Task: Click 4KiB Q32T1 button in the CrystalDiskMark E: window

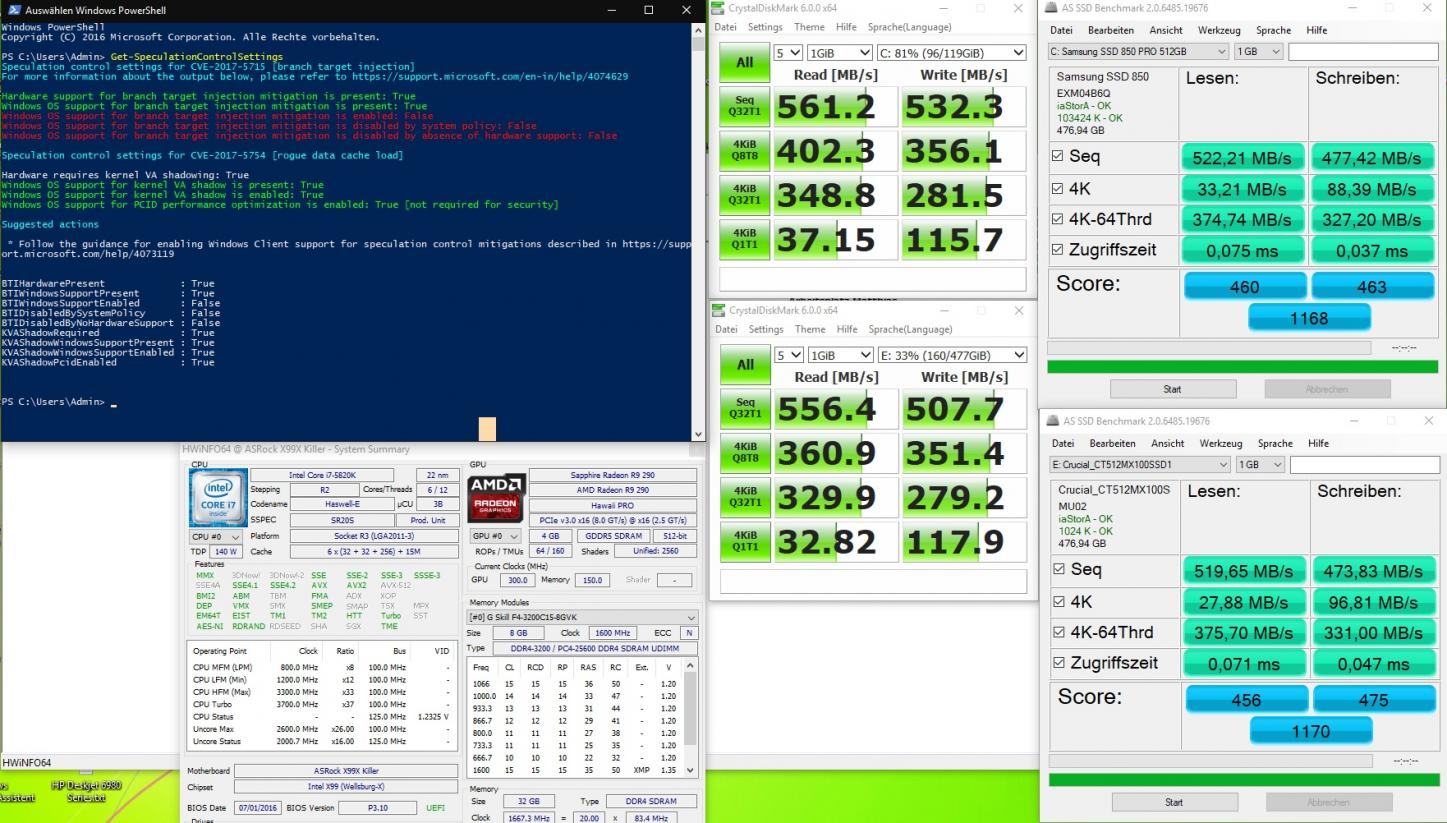Action: pyautogui.click(x=744, y=497)
